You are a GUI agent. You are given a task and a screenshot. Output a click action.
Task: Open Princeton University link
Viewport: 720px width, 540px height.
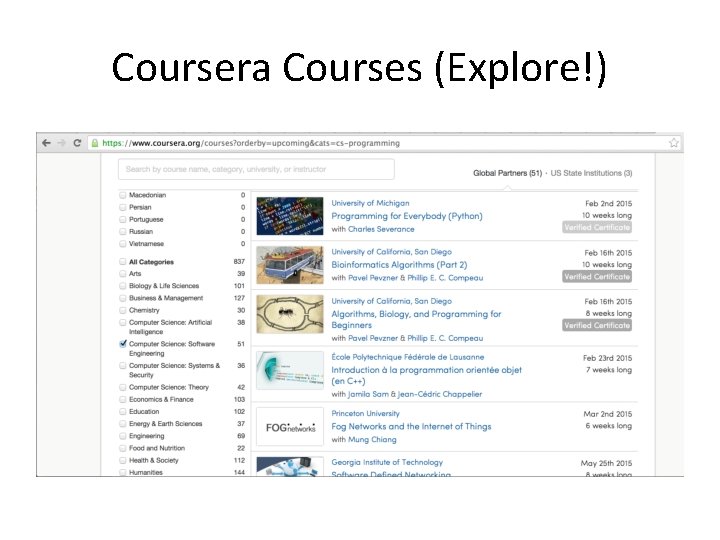(366, 413)
